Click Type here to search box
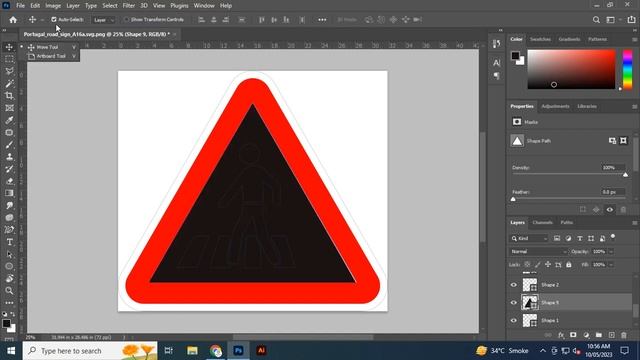Image resolution: width=640 pixels, height=360 pixels. point(90,351)
